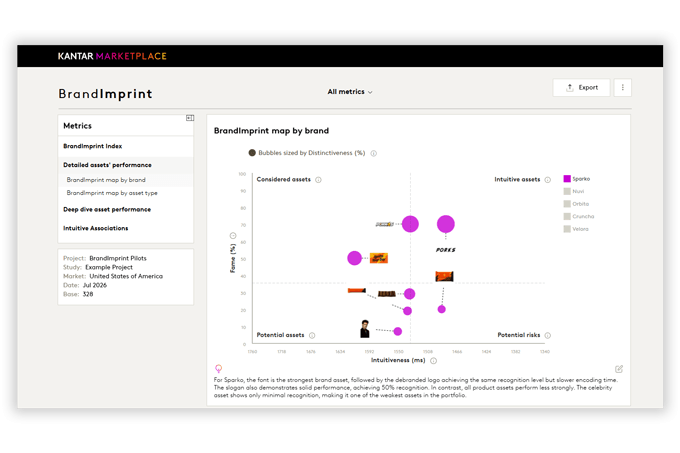
Task: Click the celebrity asset thumbnail
Action: (365, 329)
